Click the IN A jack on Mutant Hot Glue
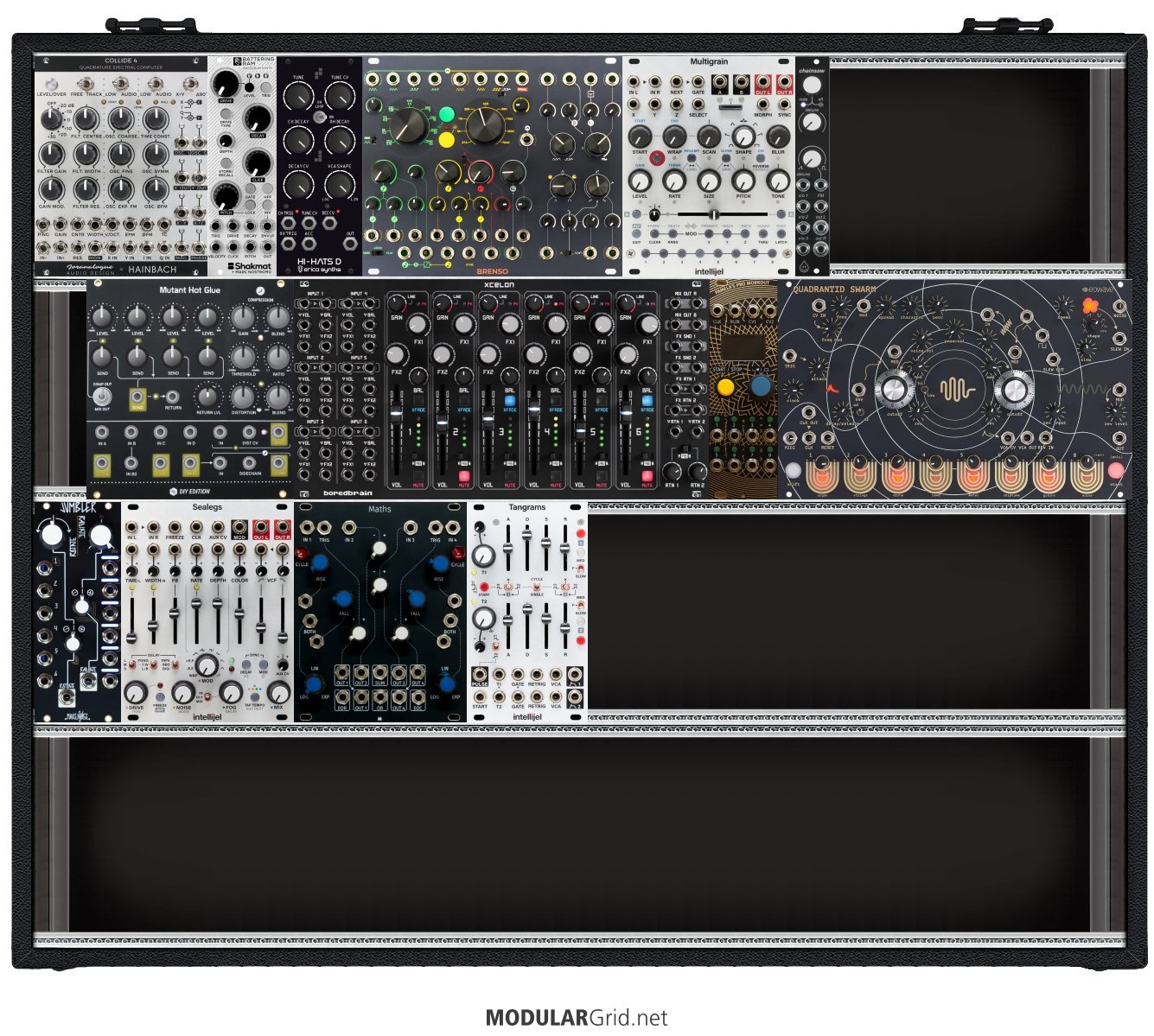1154x1036 pixels. click(102, 433)
